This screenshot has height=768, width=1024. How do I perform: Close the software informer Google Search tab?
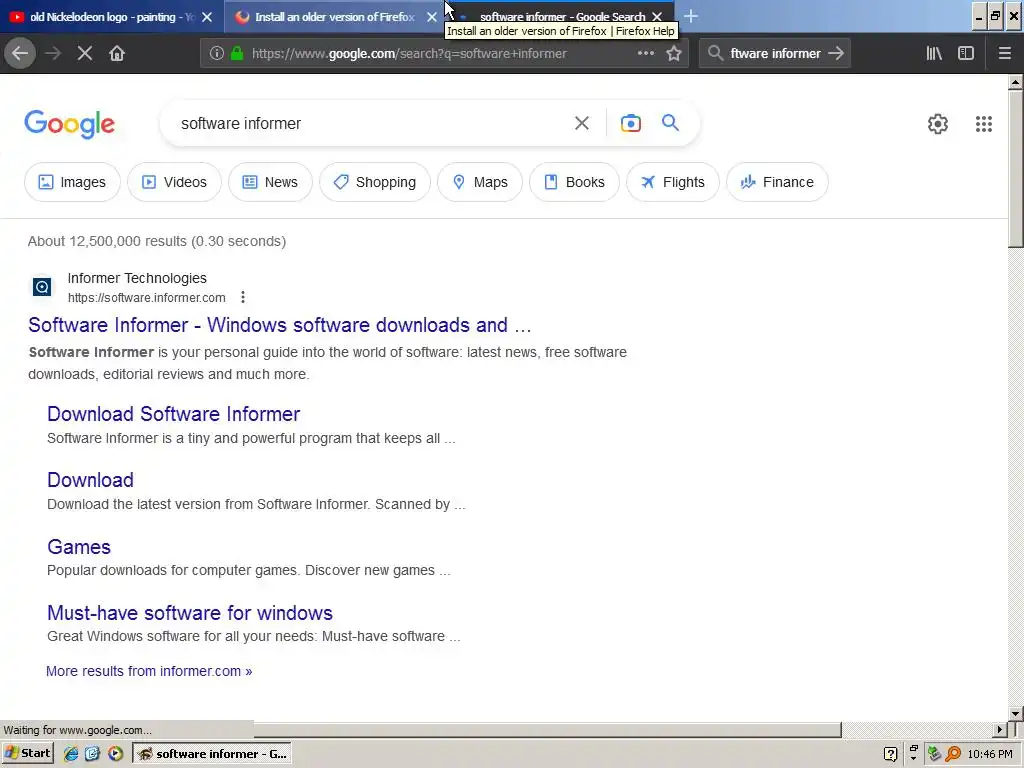pyautogui.click(x=658, y=17)
